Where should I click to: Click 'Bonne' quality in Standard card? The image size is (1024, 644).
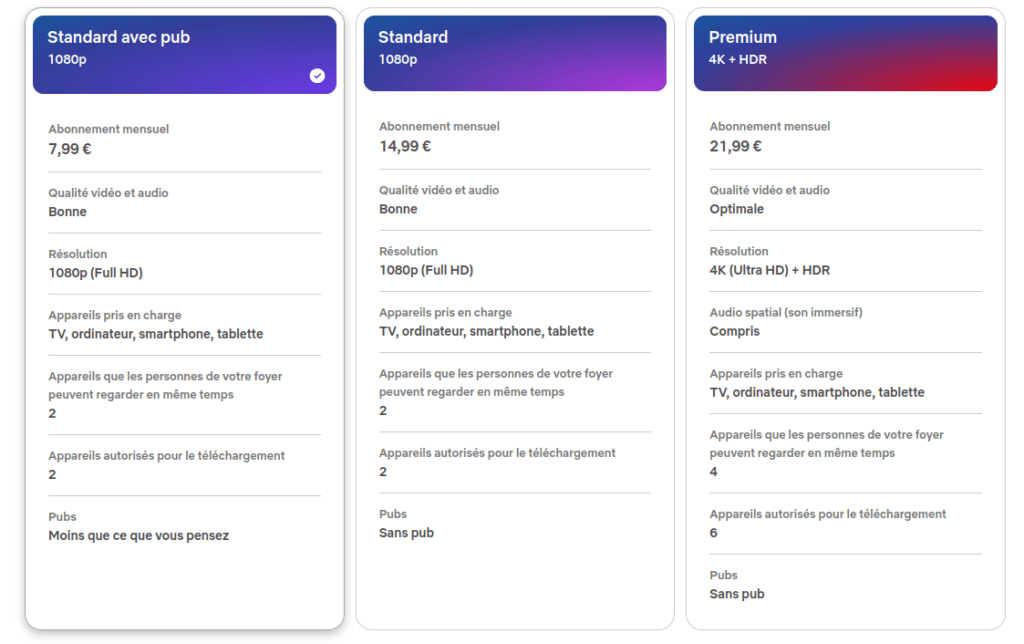(398, 209)
